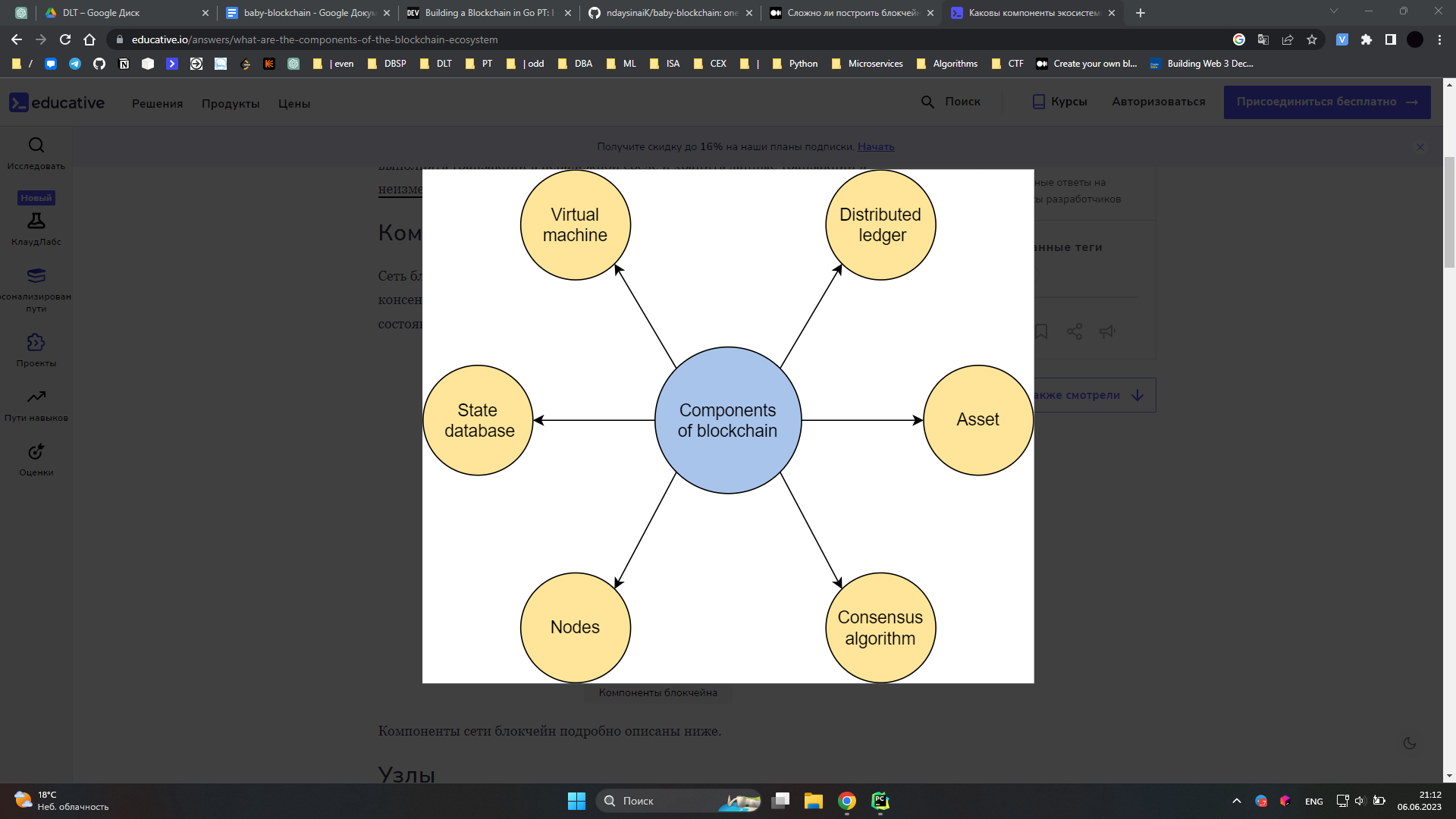Viewport: 1456px width, 819px height.
Task: Toggle dark mode with the moon icon
Action: [1410, 743]
